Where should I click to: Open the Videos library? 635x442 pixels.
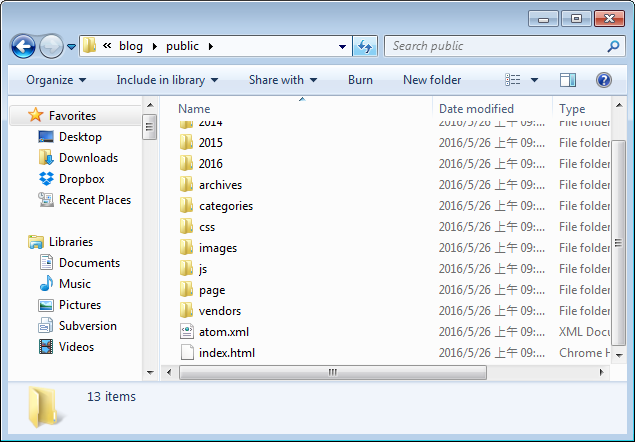coord(76,347)
